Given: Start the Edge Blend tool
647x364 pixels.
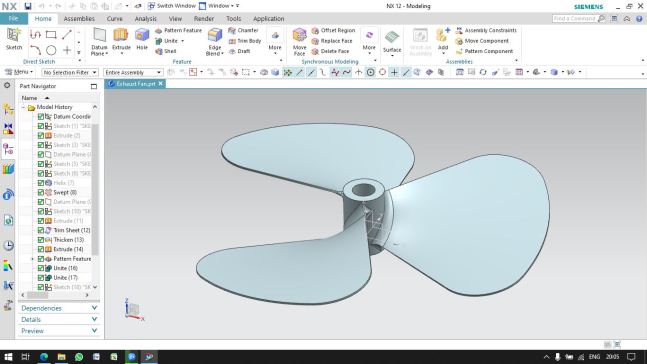Looking at the screenshot, I should [x=215, y=42].
